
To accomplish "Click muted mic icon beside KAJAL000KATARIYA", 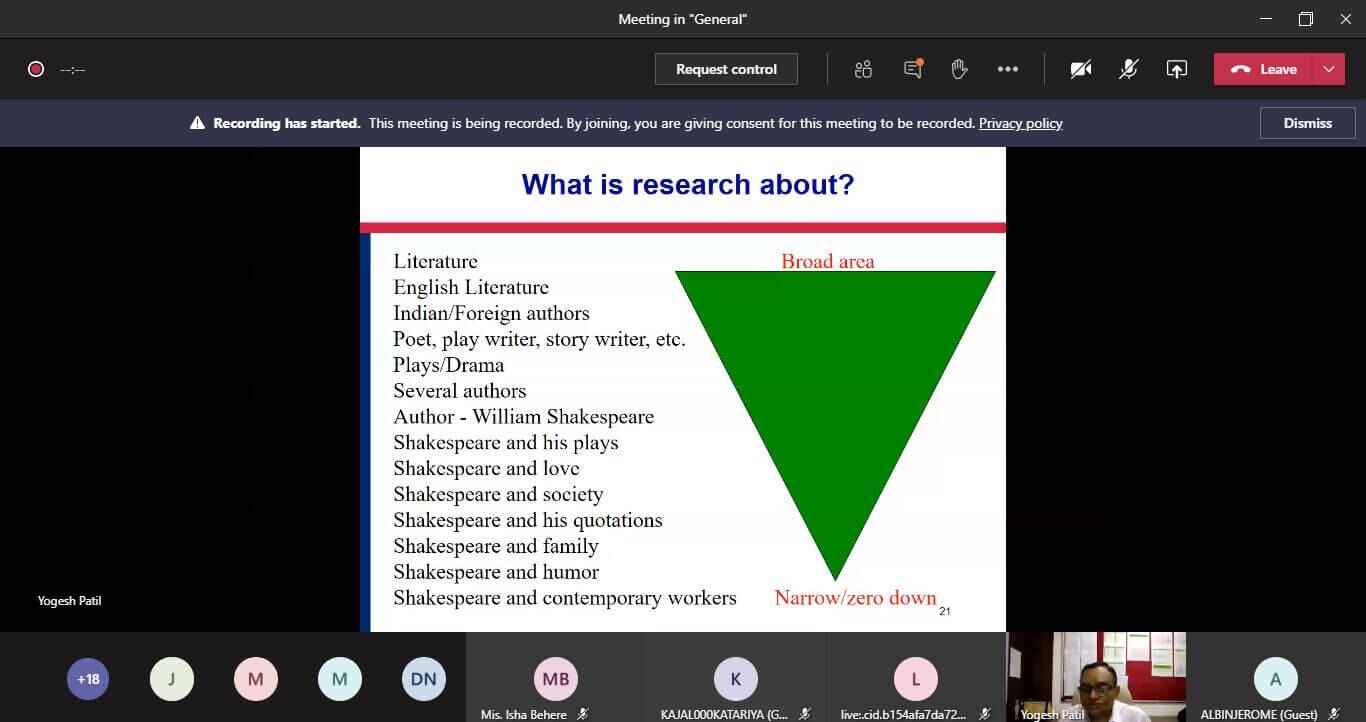I will click(805, 714).
